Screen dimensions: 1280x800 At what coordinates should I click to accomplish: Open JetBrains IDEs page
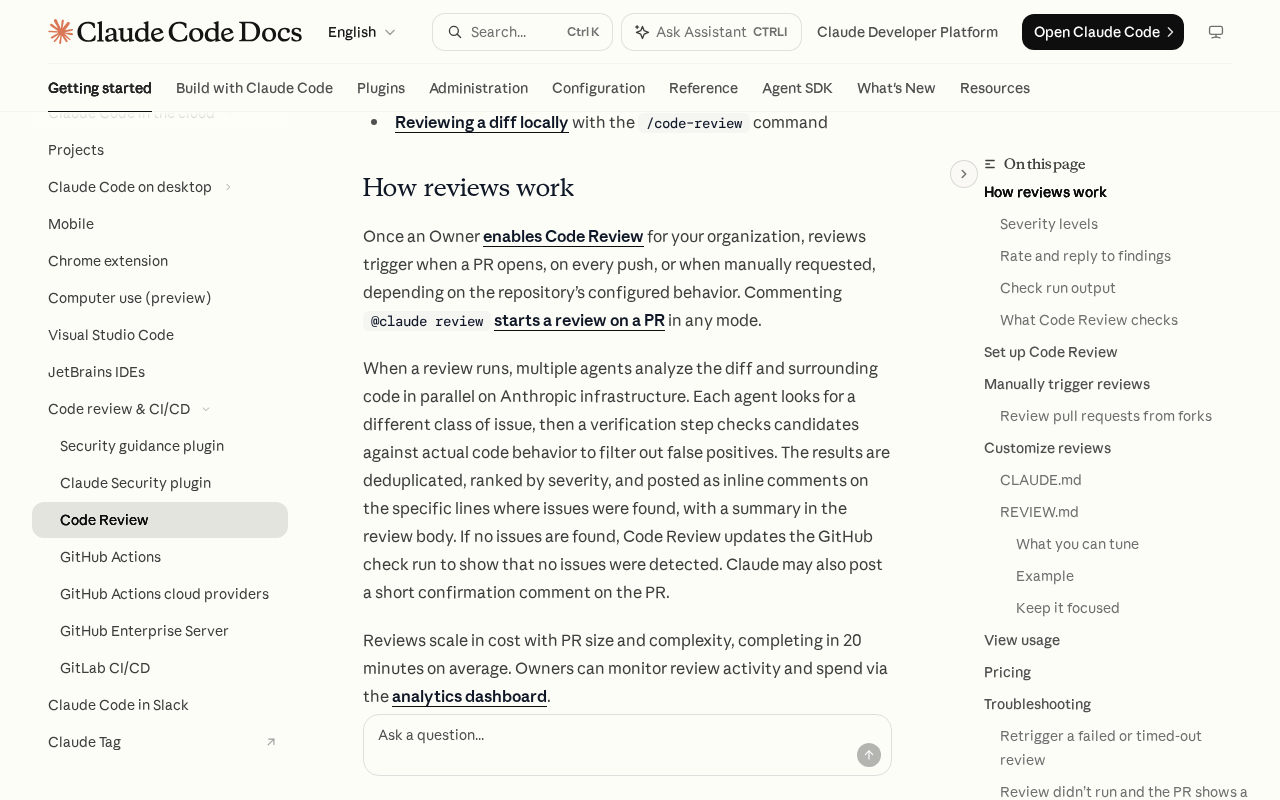[x=160, y=372]
